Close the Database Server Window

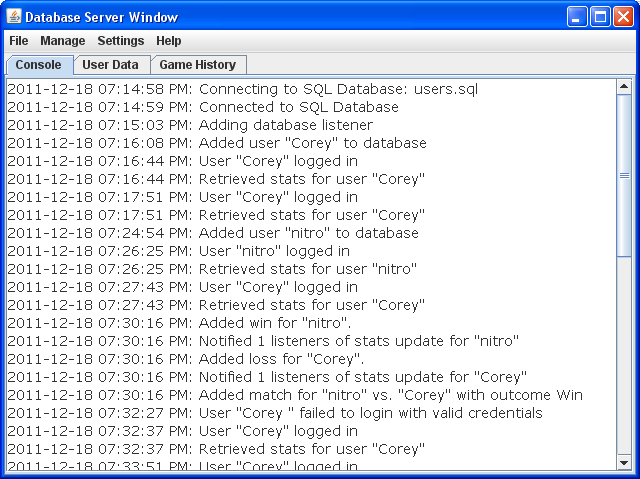tap(622, 17)
